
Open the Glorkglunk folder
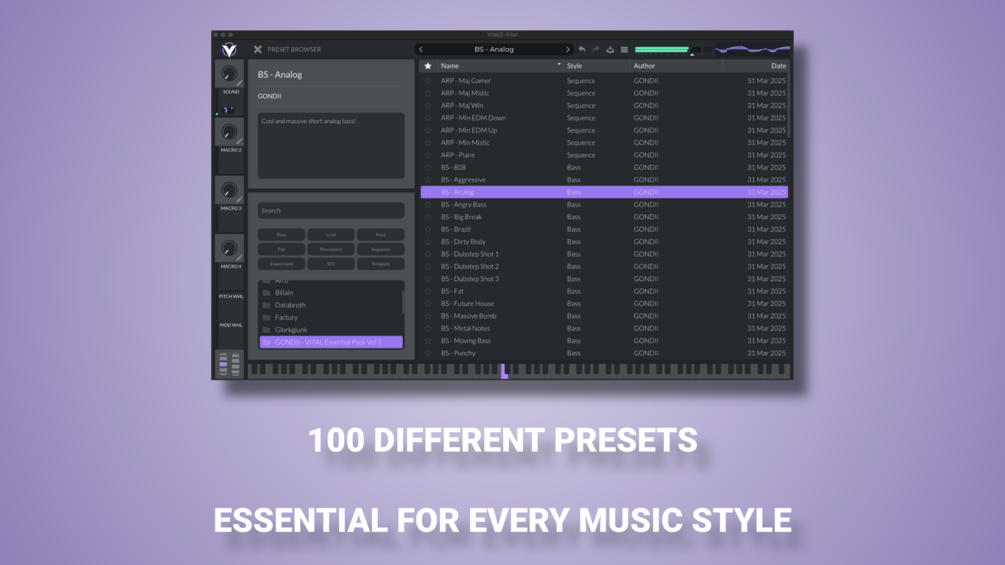[331, 330]
